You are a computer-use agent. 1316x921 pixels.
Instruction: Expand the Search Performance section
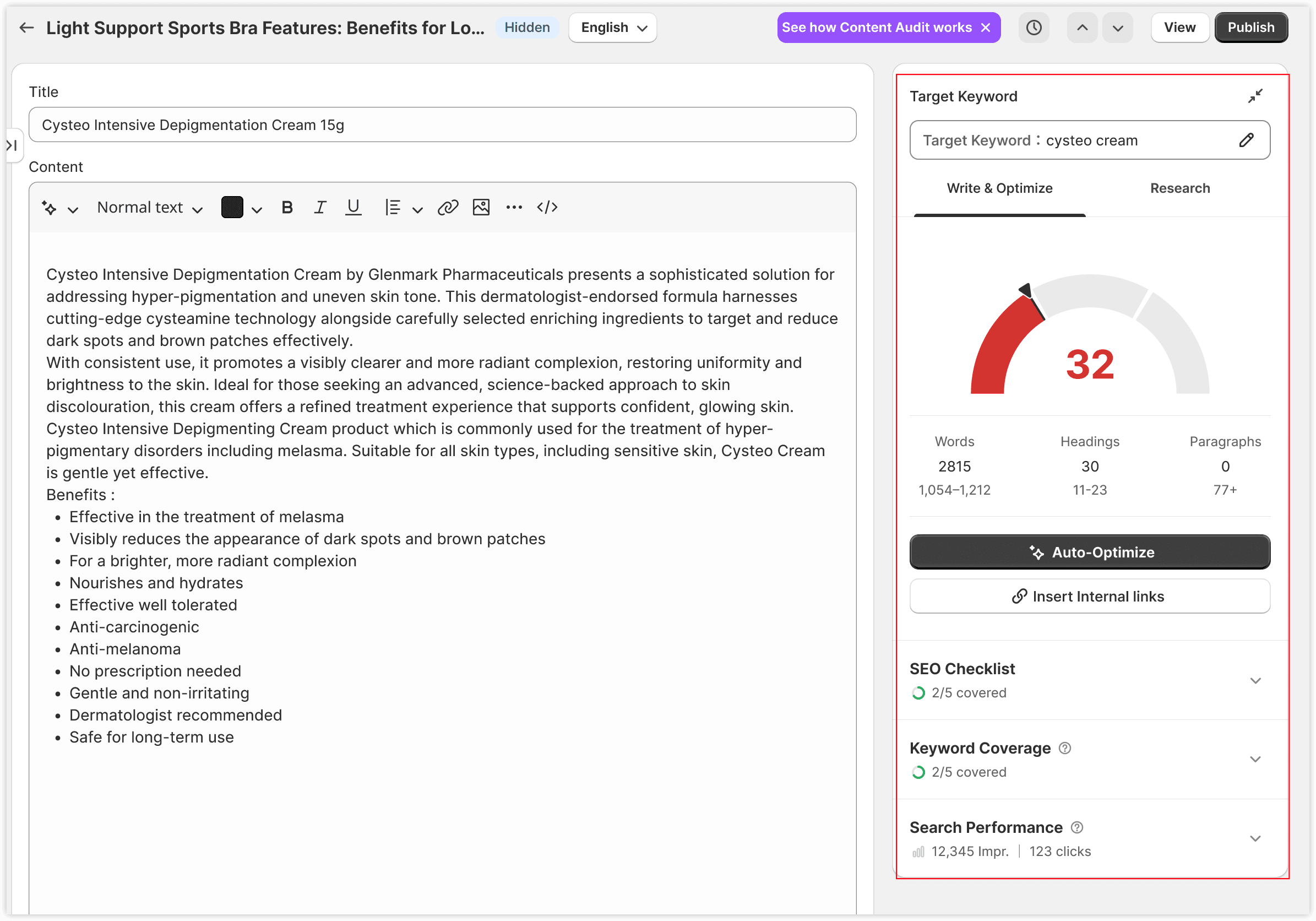(1255, 838)
